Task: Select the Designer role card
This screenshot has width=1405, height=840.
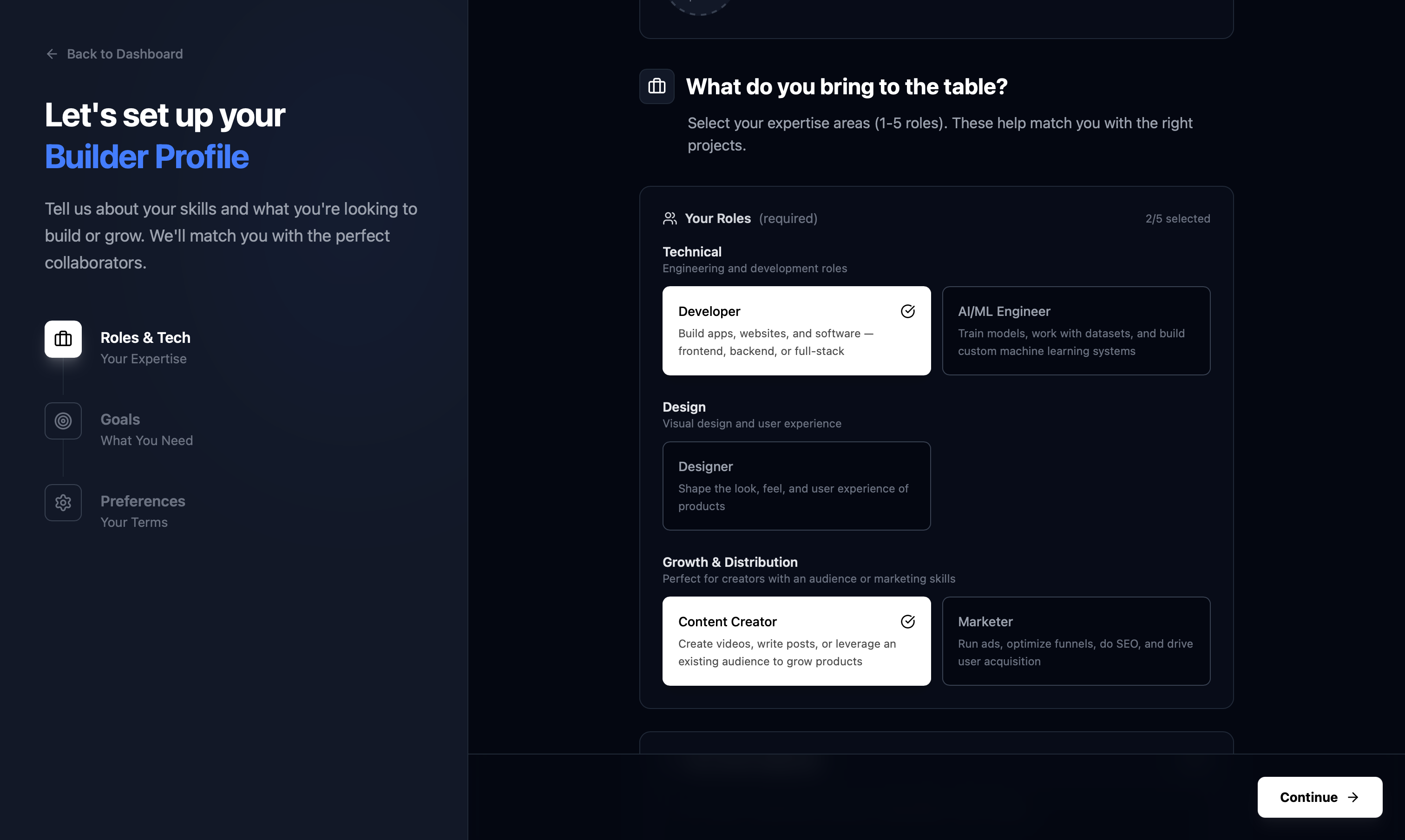Action: pyautogui.click(x=796, y=486)
